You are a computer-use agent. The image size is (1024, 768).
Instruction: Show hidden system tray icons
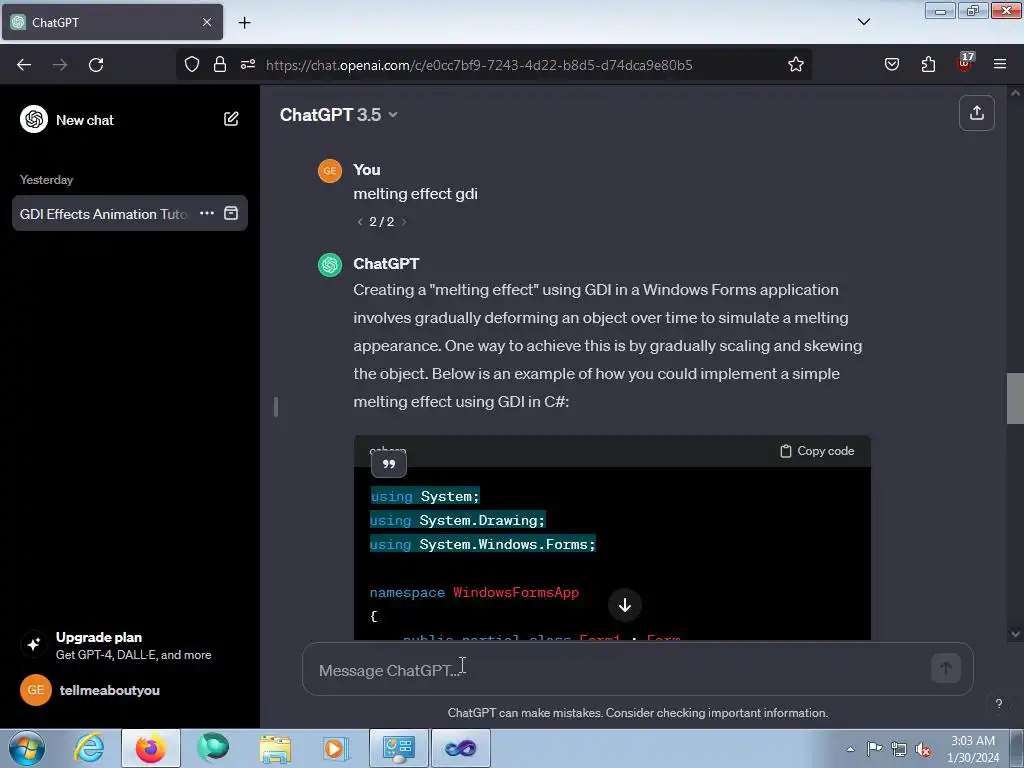pos(850,749)
